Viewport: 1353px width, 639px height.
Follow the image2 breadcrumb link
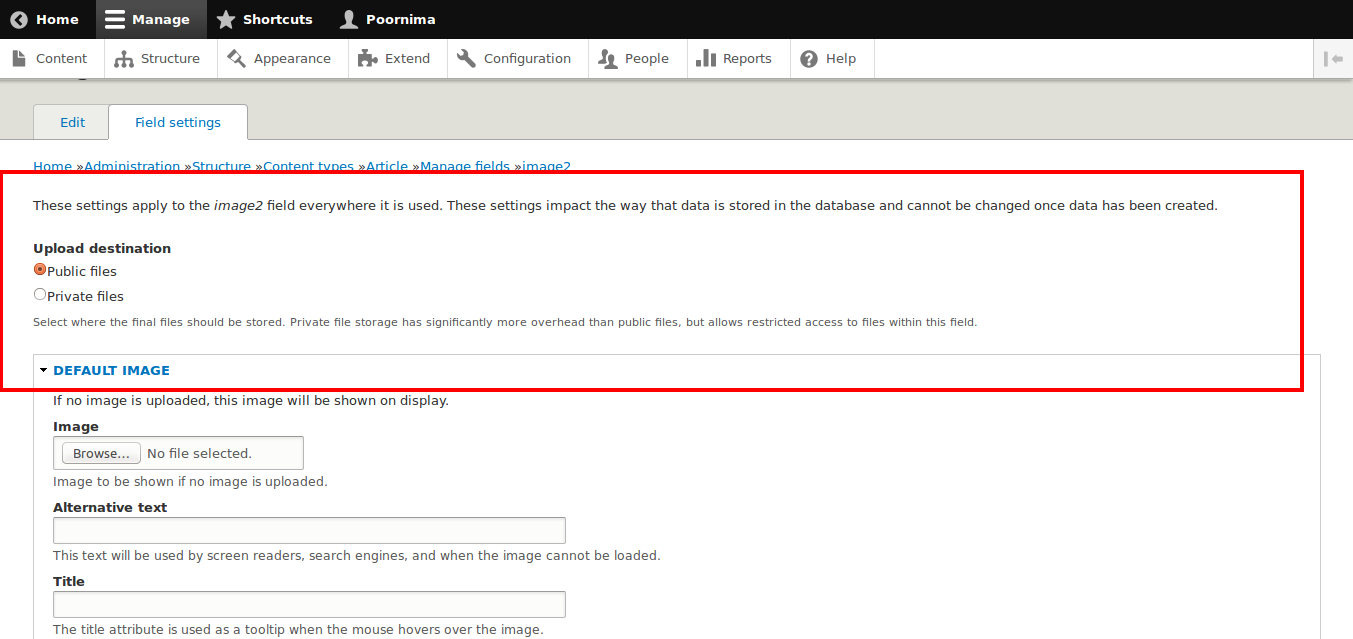tap(546, 166)
